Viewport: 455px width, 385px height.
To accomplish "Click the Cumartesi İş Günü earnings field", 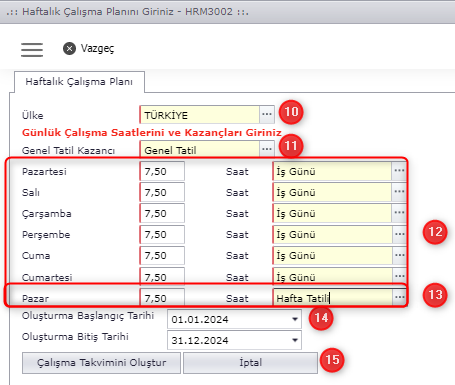I will tap(332, 276).
